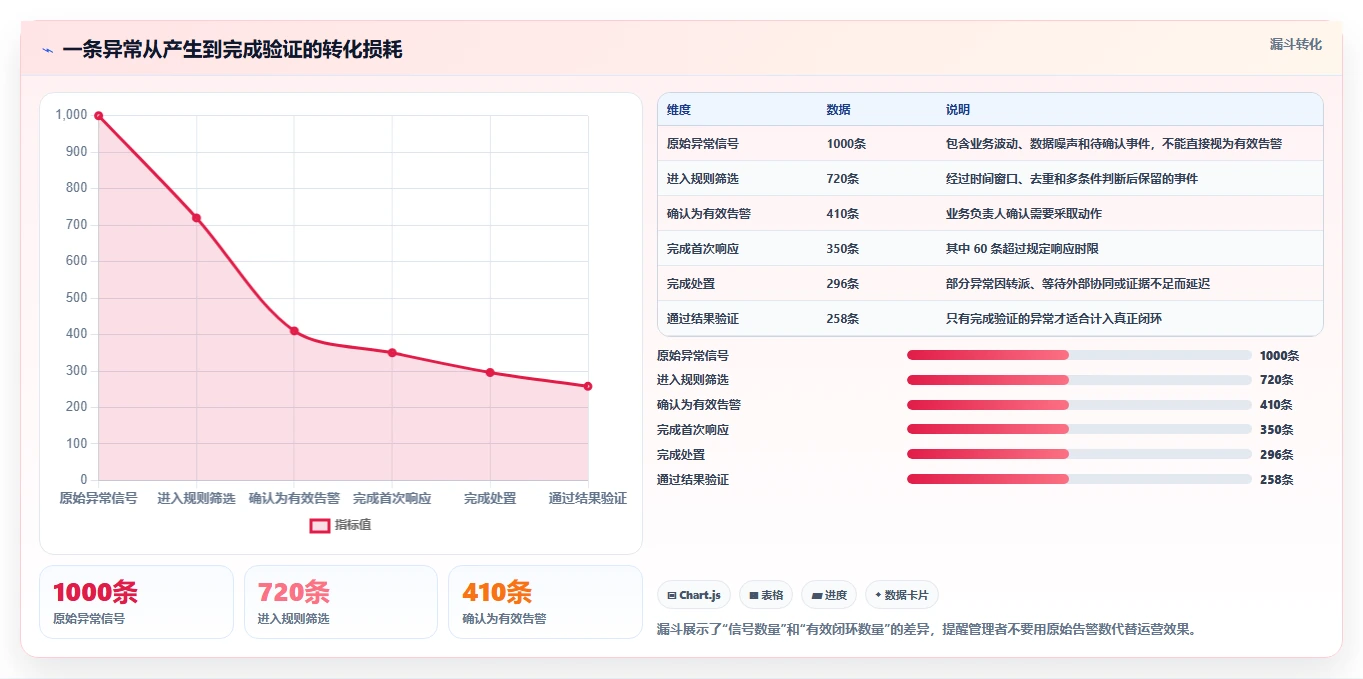The height and width of the screenshot is (679, 1363).
Task: Click the 1000条 table cell
Action: (846, 144)
